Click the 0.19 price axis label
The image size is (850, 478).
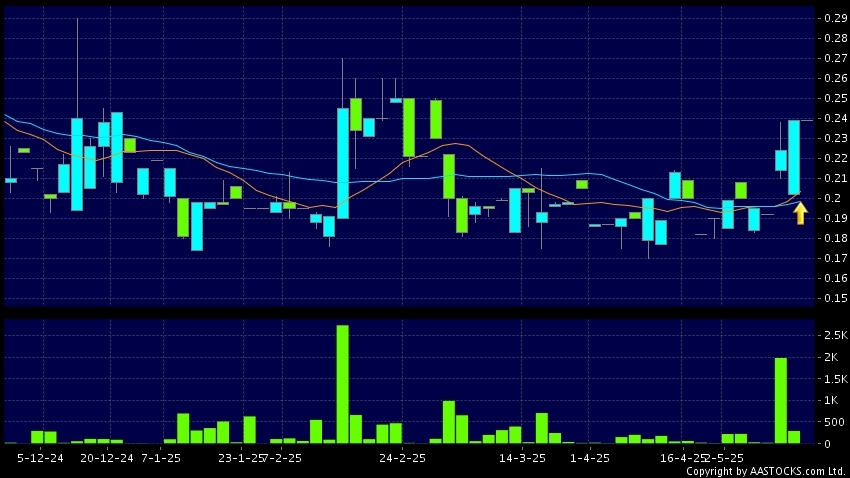coord(835,218)
